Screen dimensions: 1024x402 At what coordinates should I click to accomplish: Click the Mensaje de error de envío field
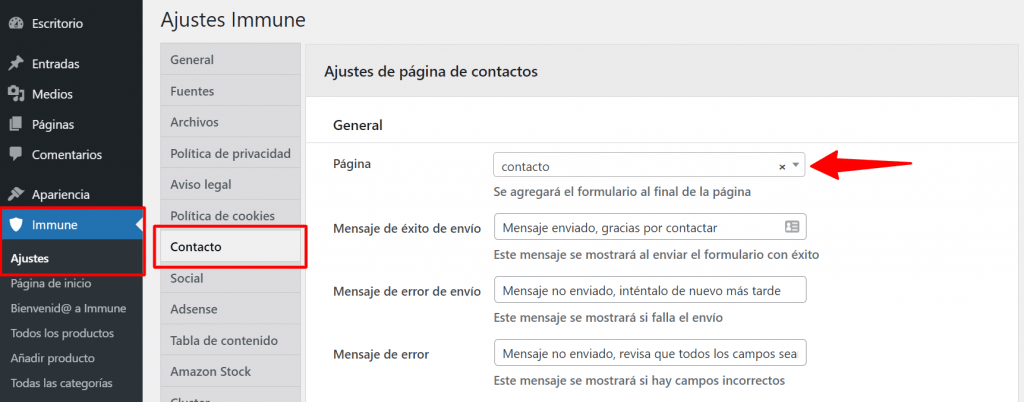tap(649, 291)
